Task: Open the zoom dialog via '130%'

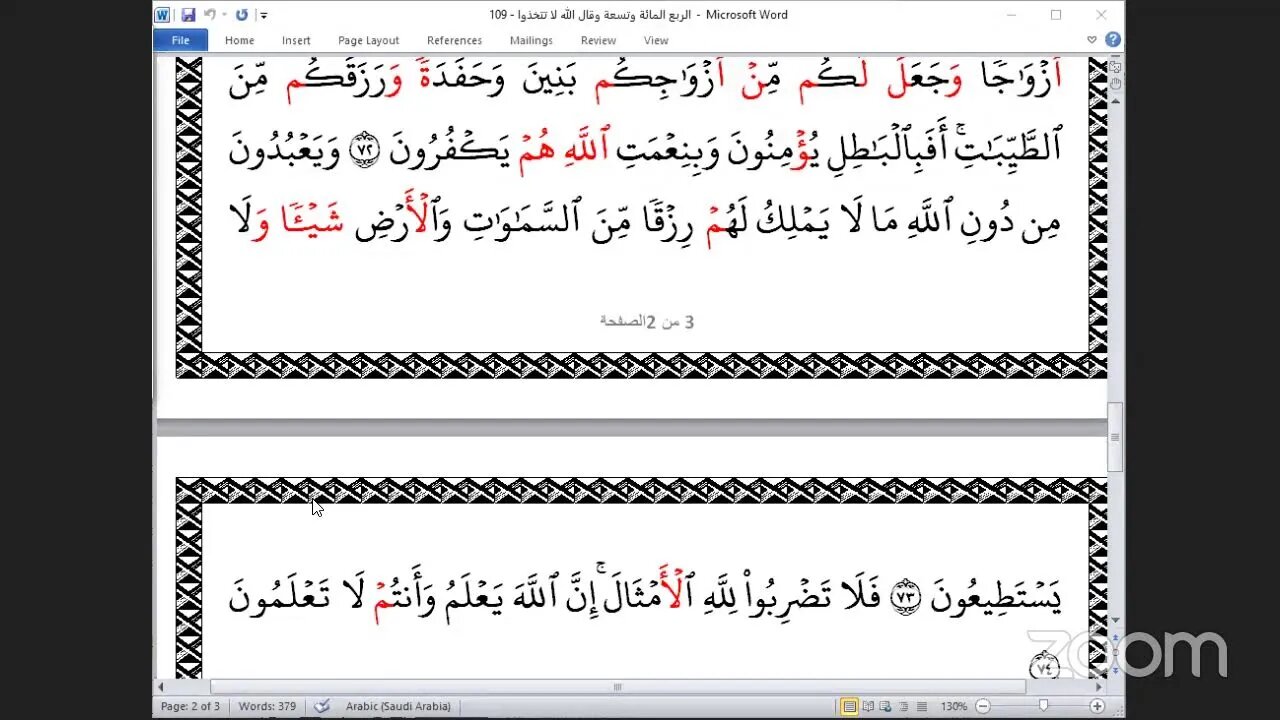Action: [953, 706]
